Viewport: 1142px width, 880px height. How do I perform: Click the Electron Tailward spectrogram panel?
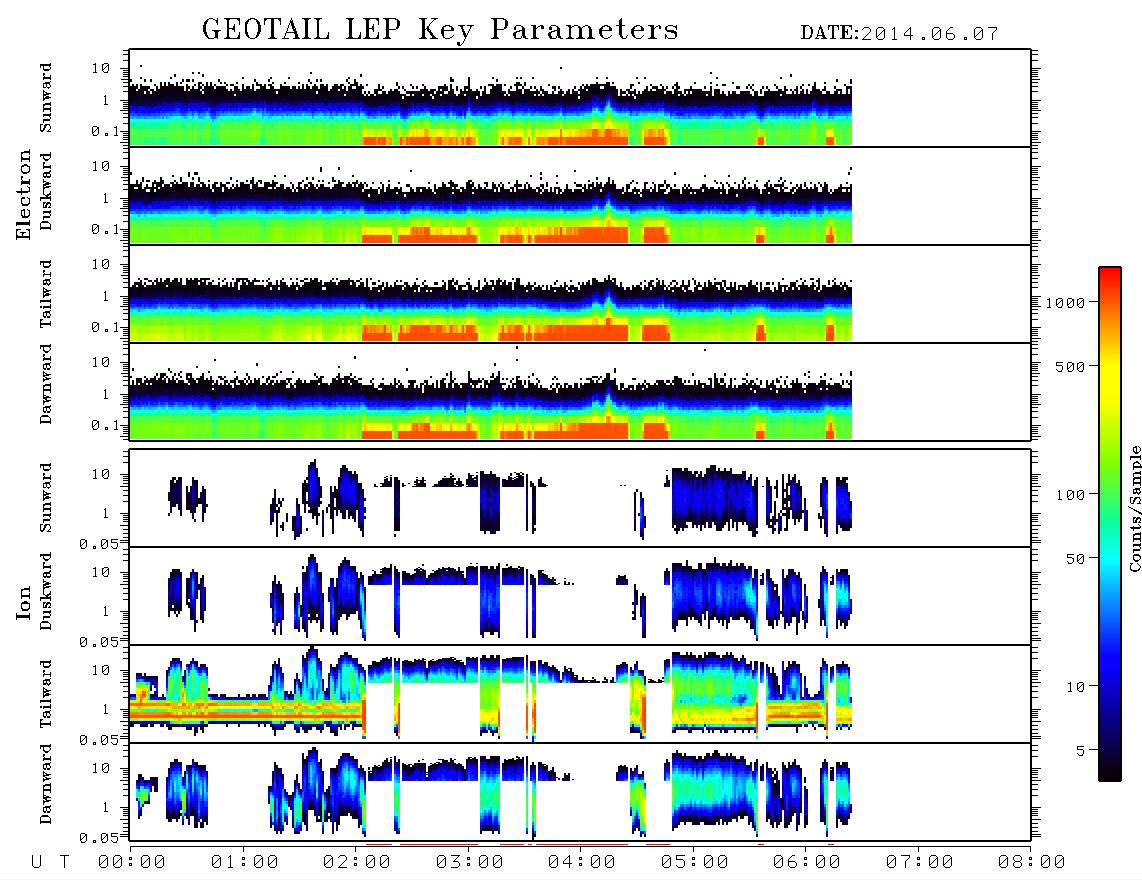pyautogui.click(x=580, y=294)
